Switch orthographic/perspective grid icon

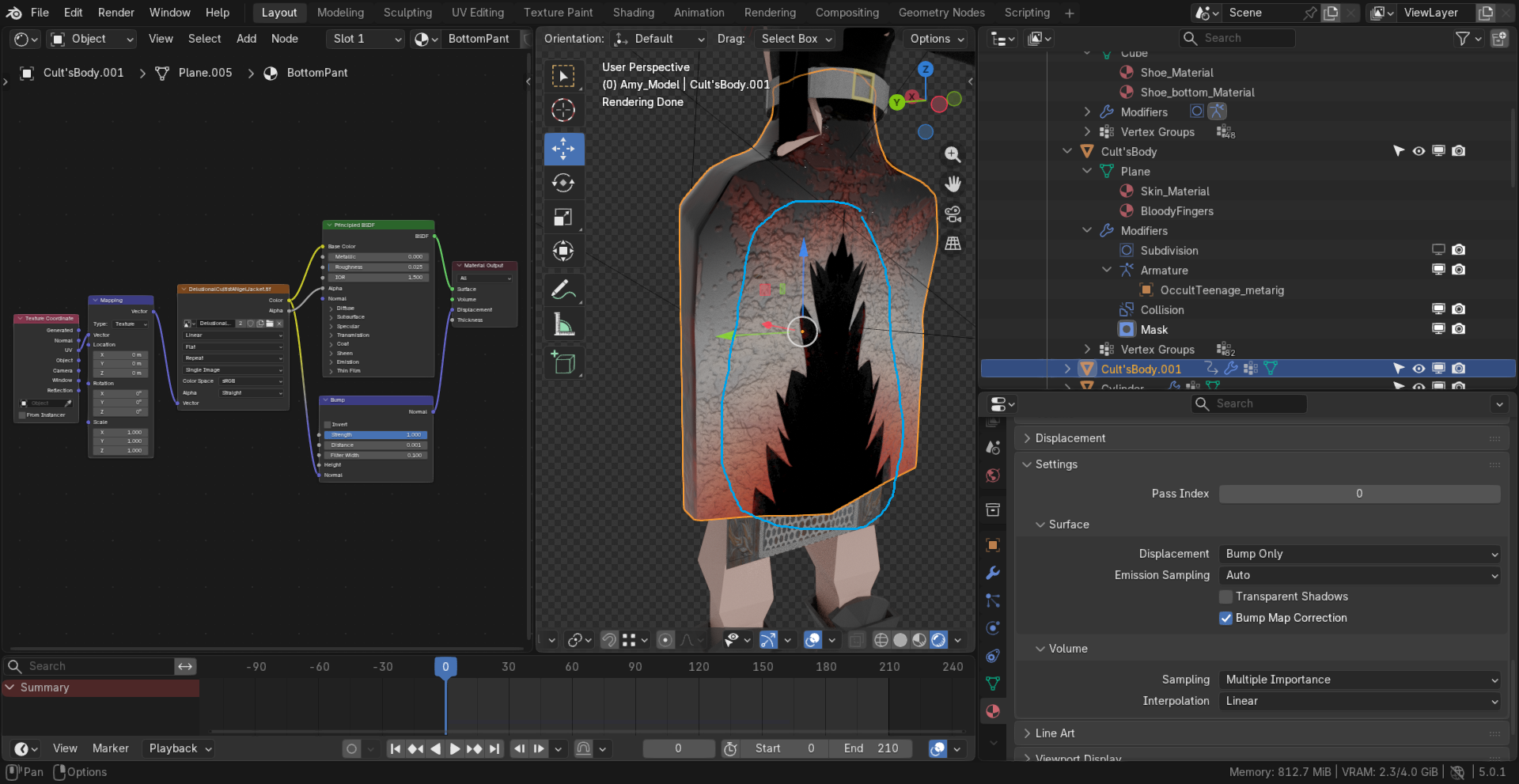[x=953, y=243]
